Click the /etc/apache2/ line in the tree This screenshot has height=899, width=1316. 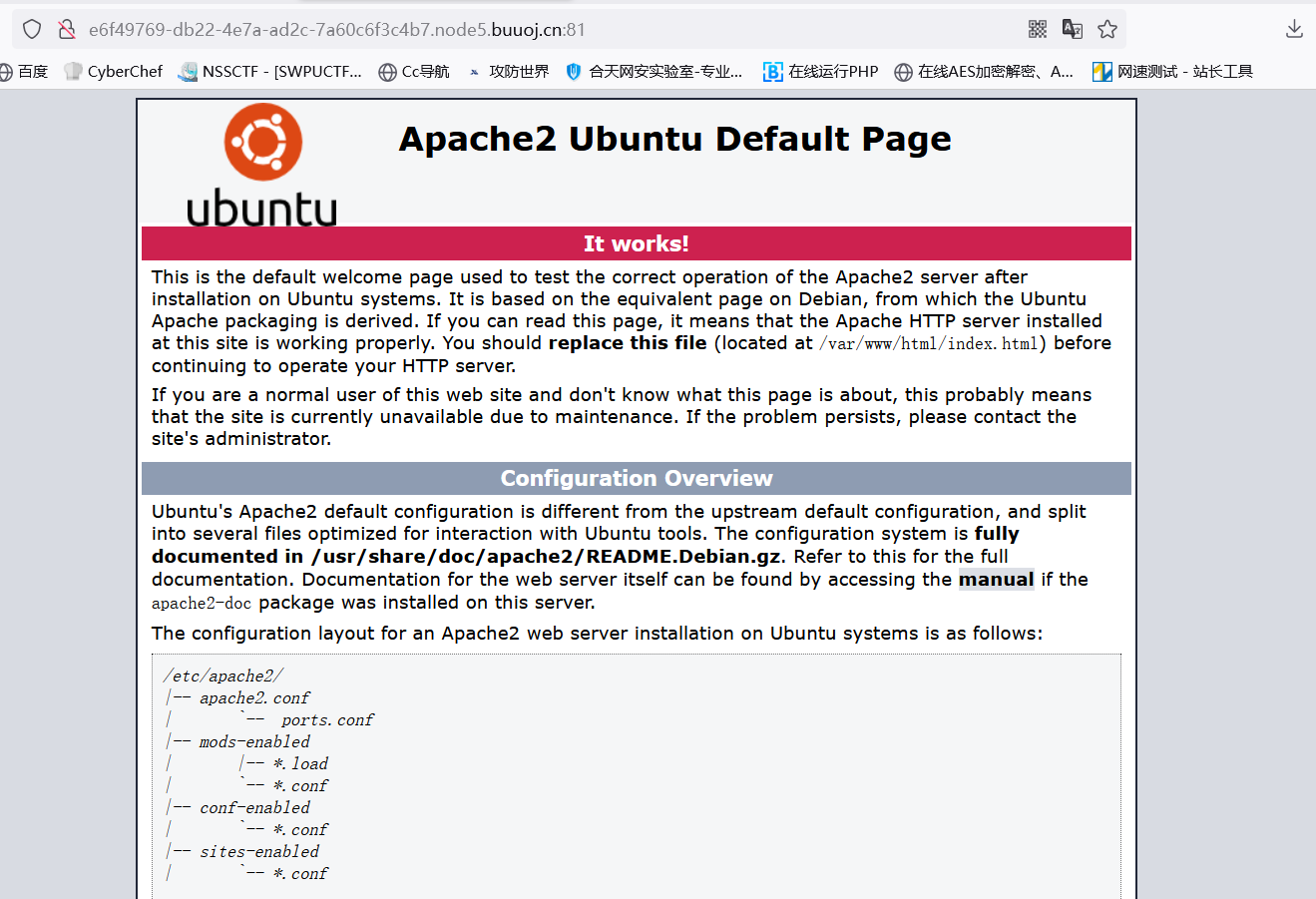[x=223, y=675]
